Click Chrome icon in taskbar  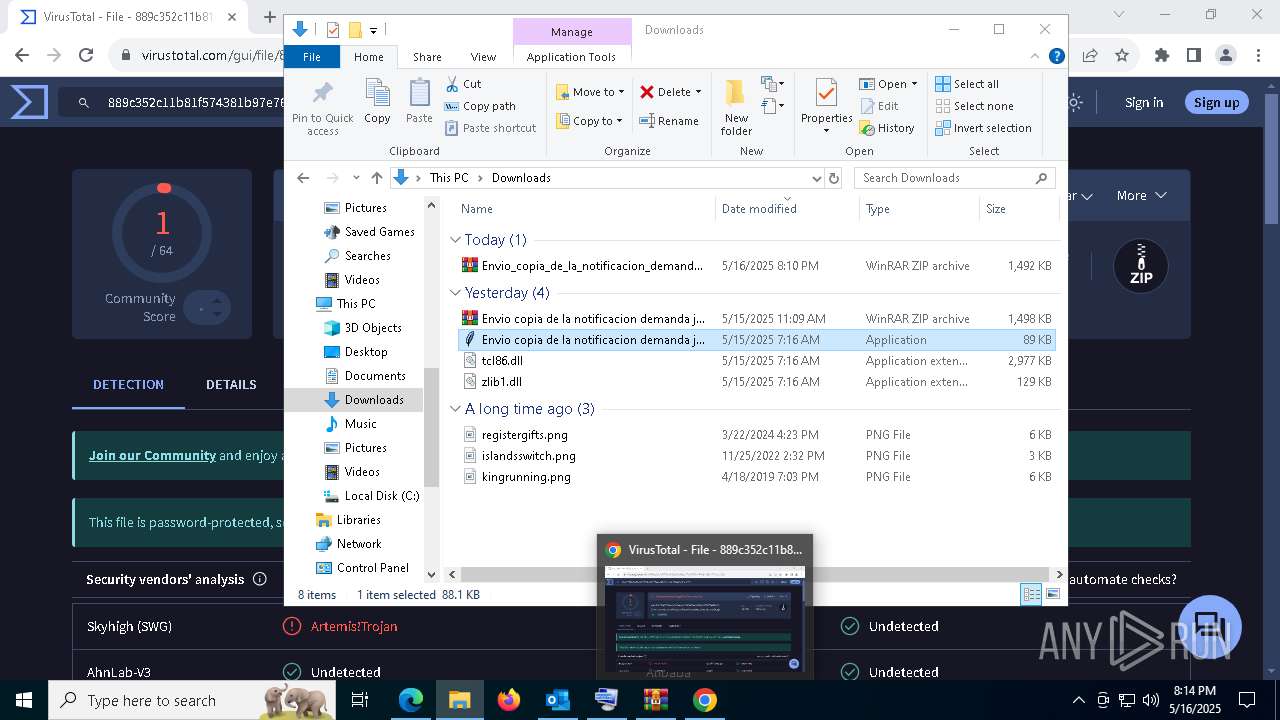pyautogui.click(x=705, y=700)
